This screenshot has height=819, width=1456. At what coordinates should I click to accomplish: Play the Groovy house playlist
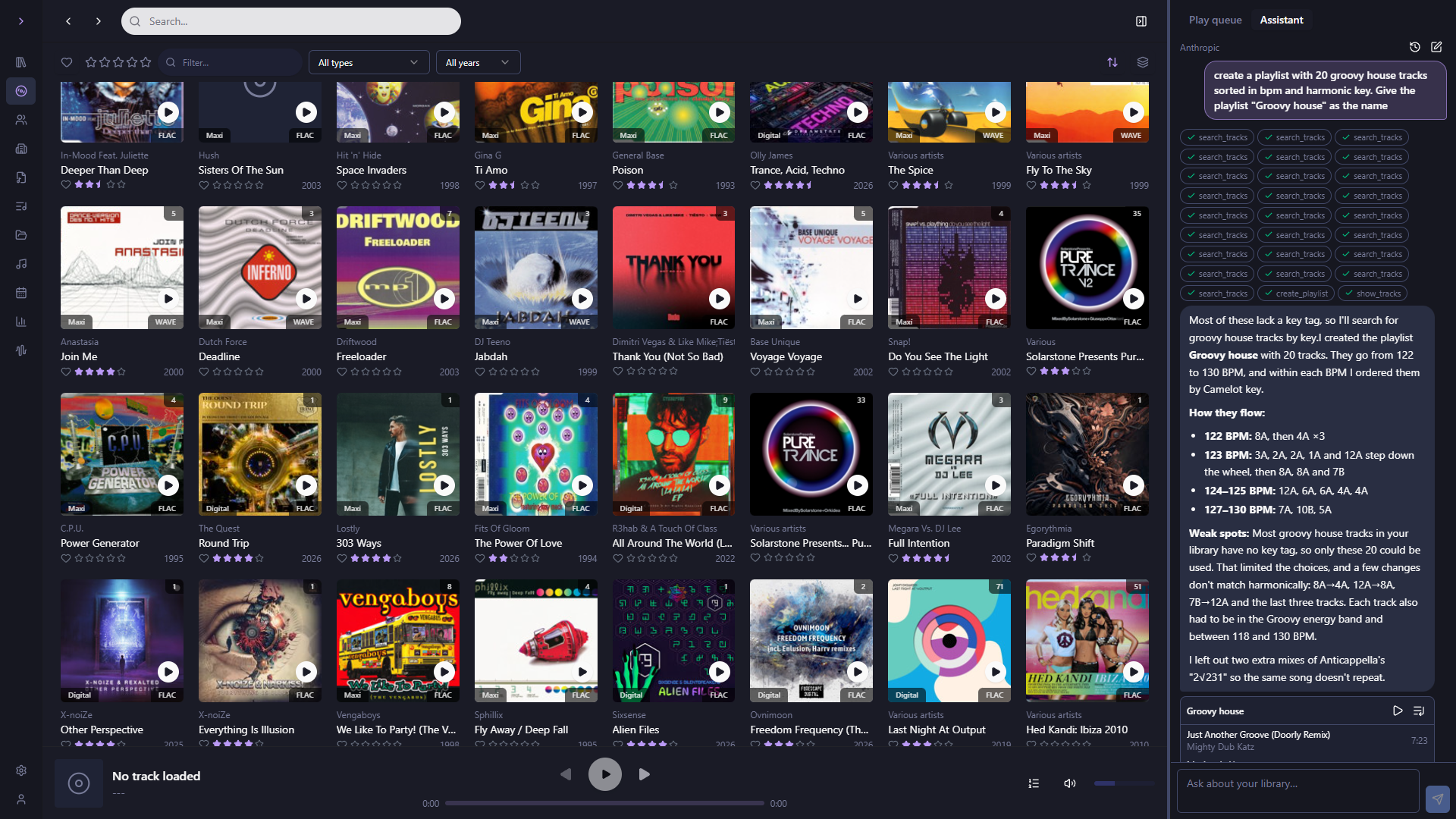coord(1398,711)
